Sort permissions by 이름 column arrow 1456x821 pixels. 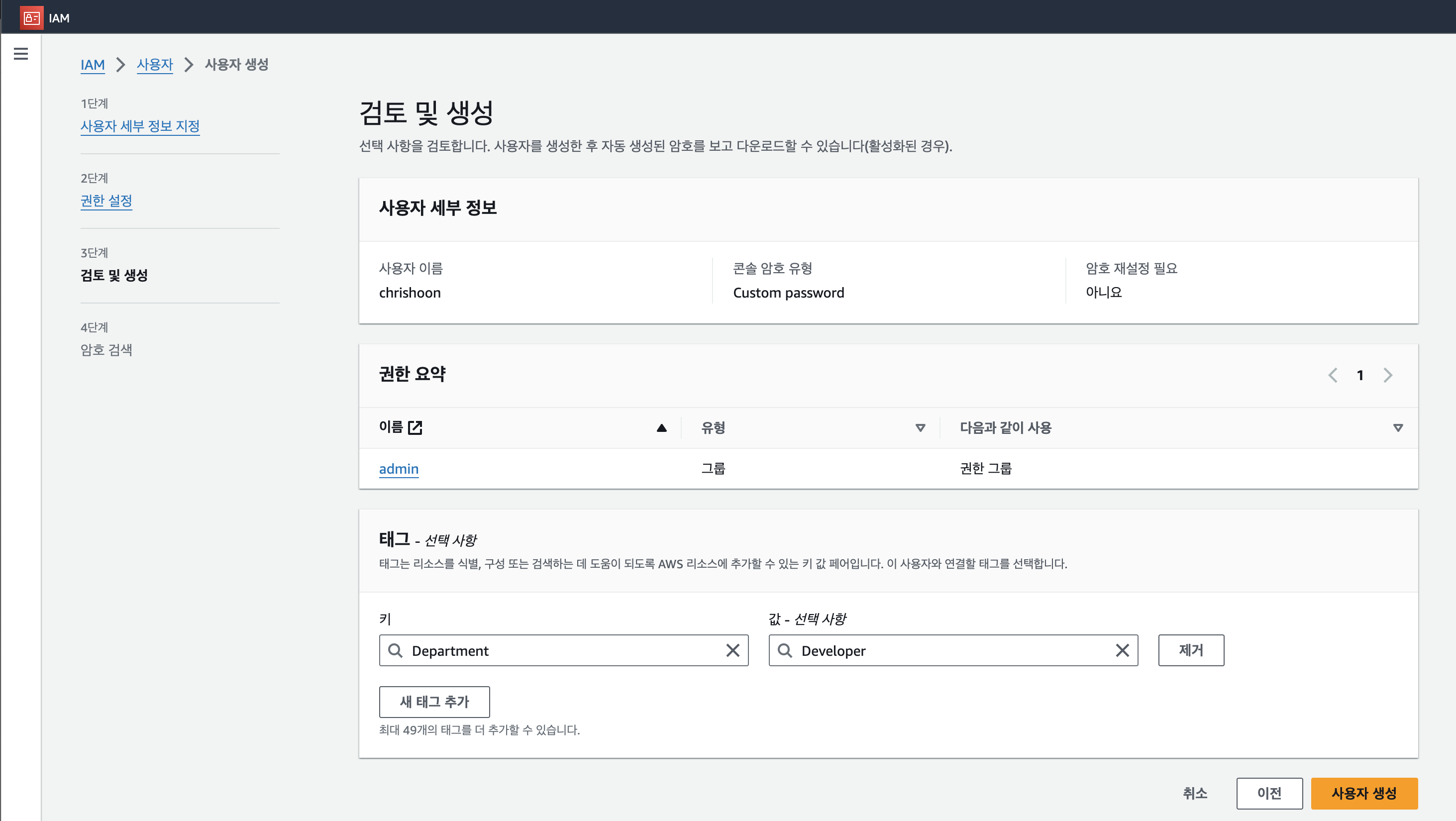[x=661, y=428]
